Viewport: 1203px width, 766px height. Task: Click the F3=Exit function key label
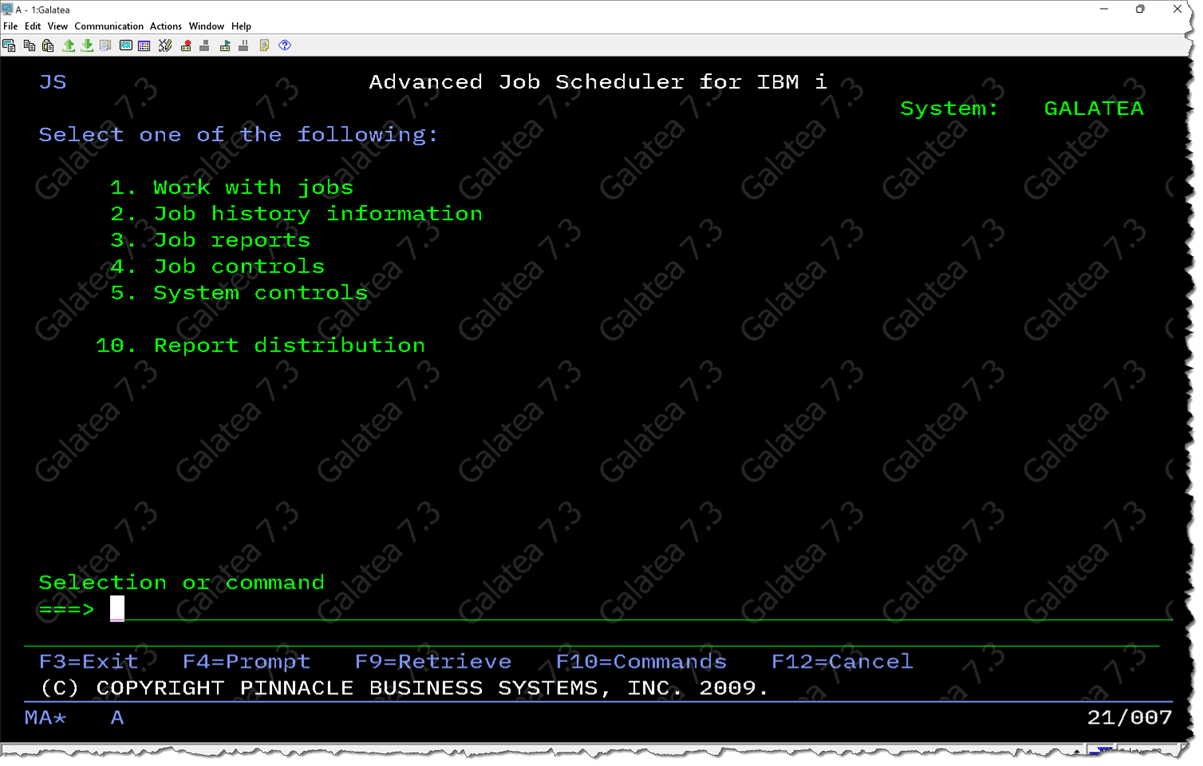coord(88,662)
